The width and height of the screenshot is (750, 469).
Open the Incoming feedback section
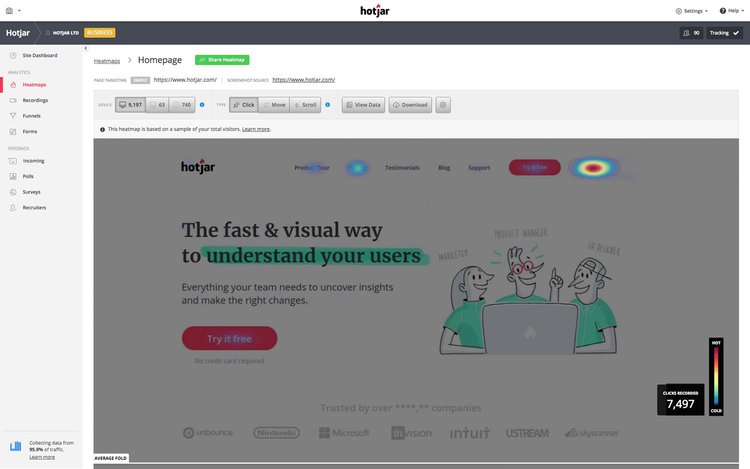point(33,161)
